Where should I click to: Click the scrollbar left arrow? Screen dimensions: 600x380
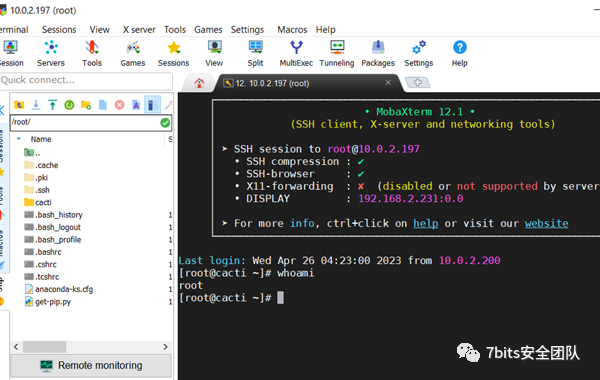coord(16,347)
